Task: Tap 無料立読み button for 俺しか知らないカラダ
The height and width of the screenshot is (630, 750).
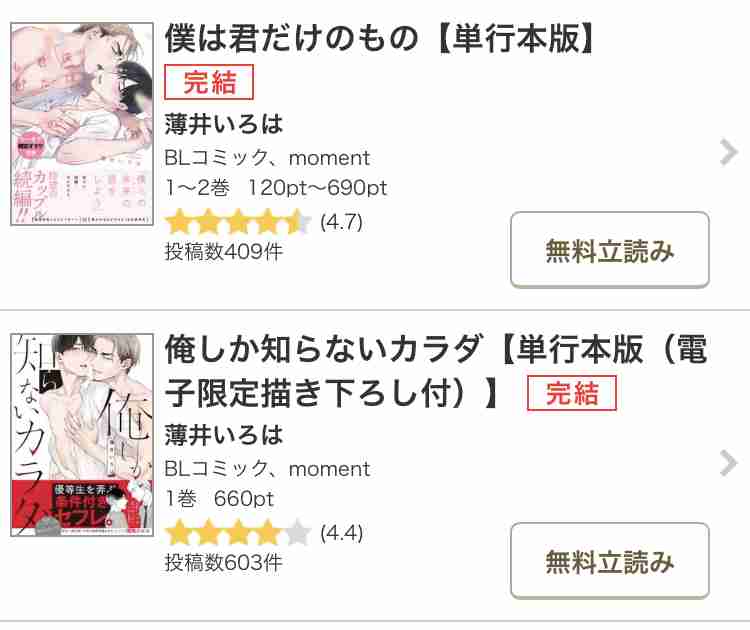Action: (x=610, y=561)
